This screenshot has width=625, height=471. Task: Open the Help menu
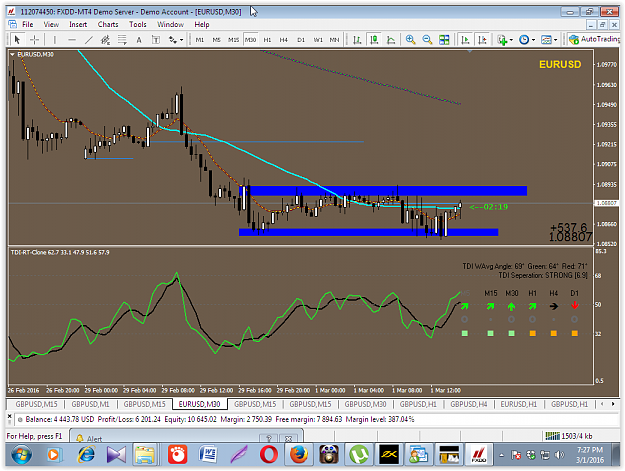[x=202, y=24]
